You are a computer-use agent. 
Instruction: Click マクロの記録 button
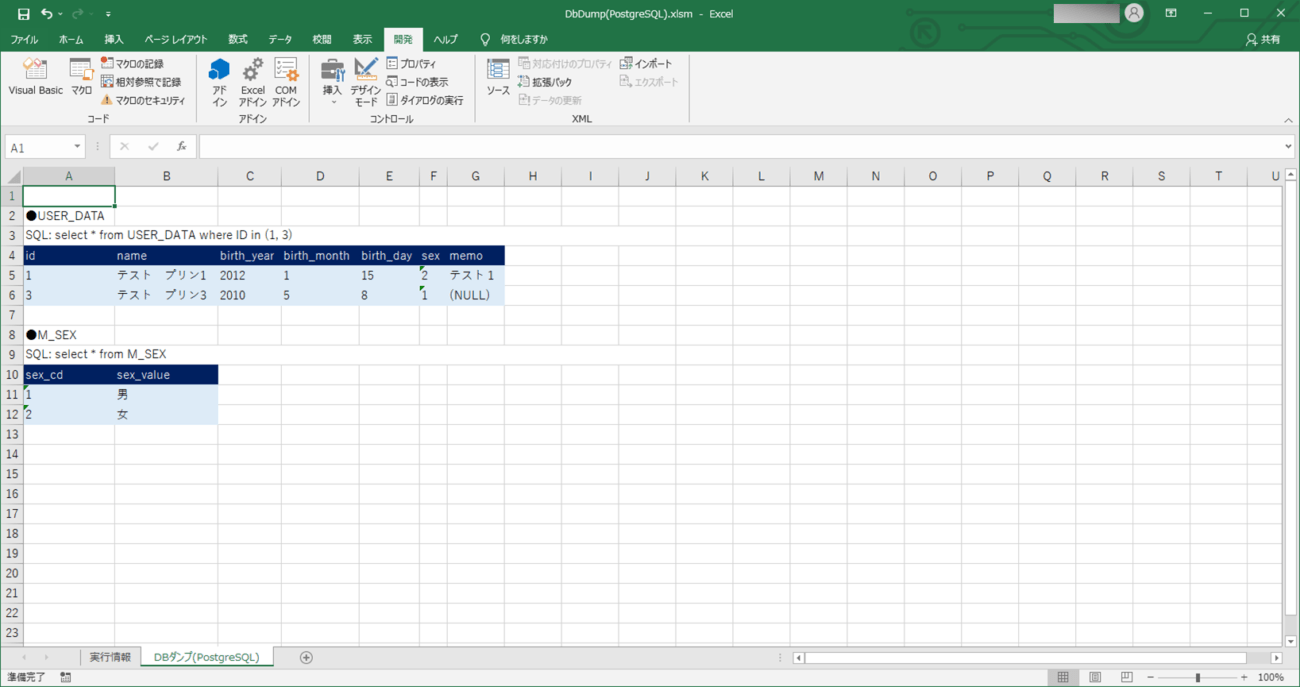click(x=133, y=64)
